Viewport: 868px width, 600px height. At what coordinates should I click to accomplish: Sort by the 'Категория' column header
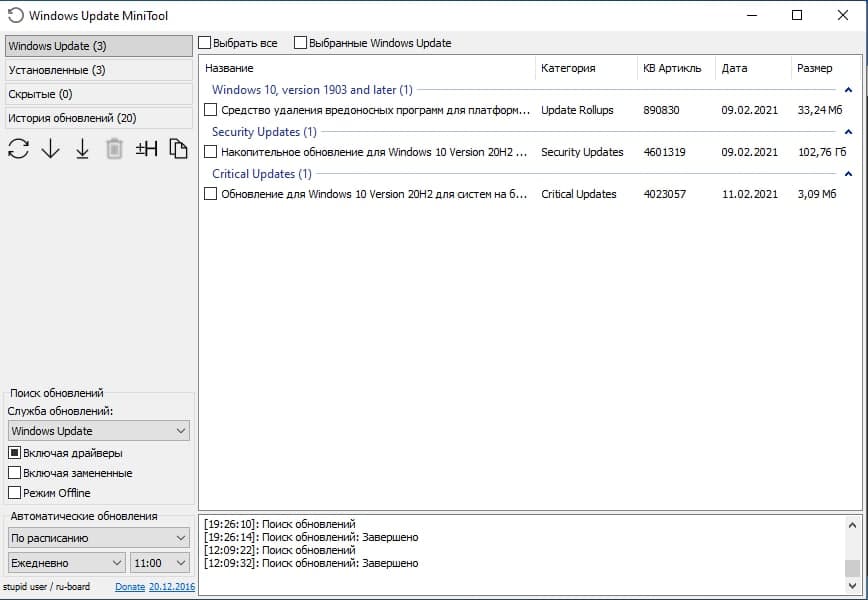[586, 68]
